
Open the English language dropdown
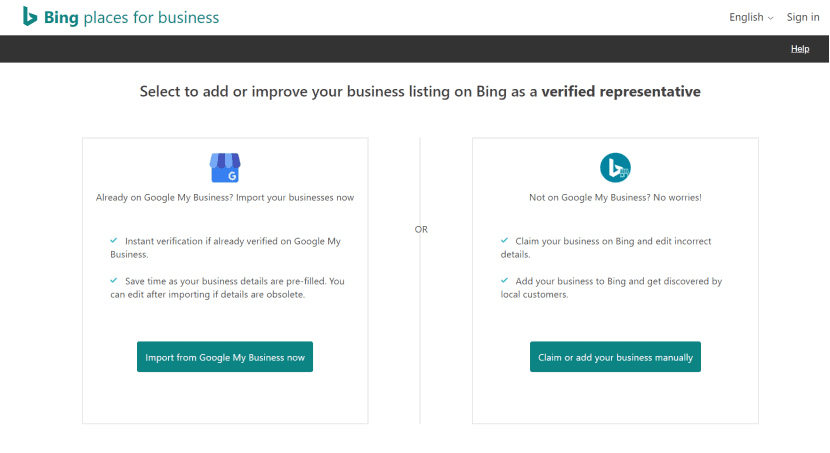coord(751,17)
